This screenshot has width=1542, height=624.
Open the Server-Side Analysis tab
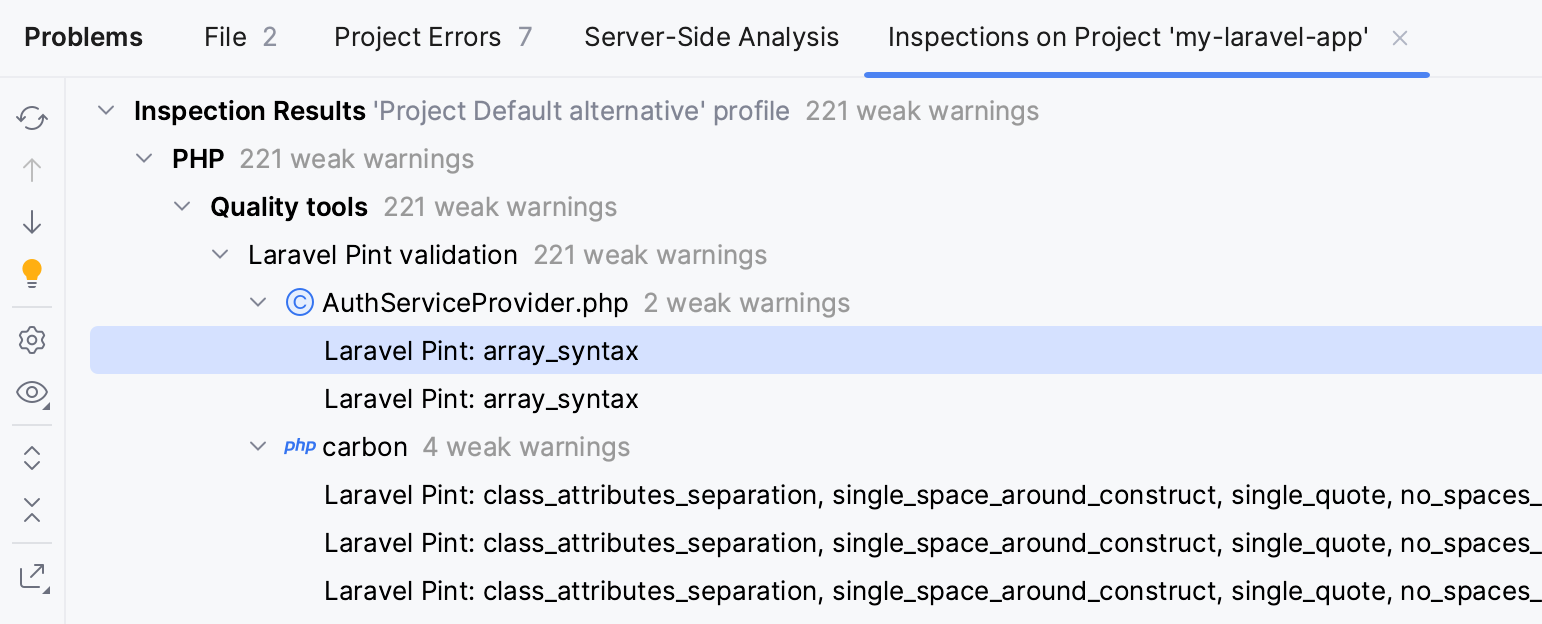(711, 37)
